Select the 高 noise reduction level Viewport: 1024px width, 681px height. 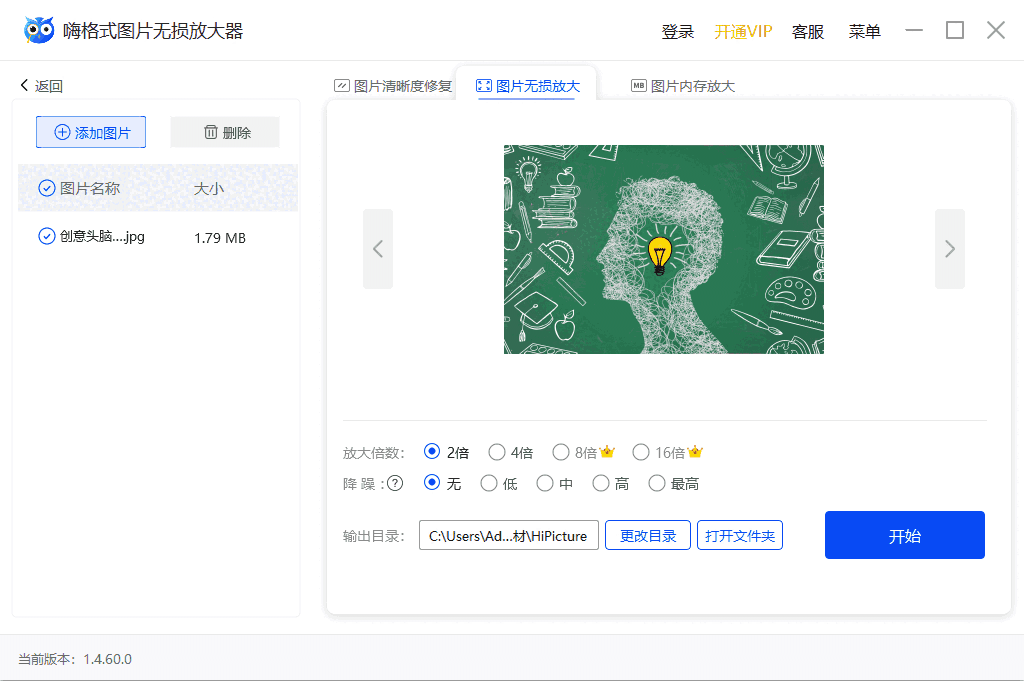600,483
